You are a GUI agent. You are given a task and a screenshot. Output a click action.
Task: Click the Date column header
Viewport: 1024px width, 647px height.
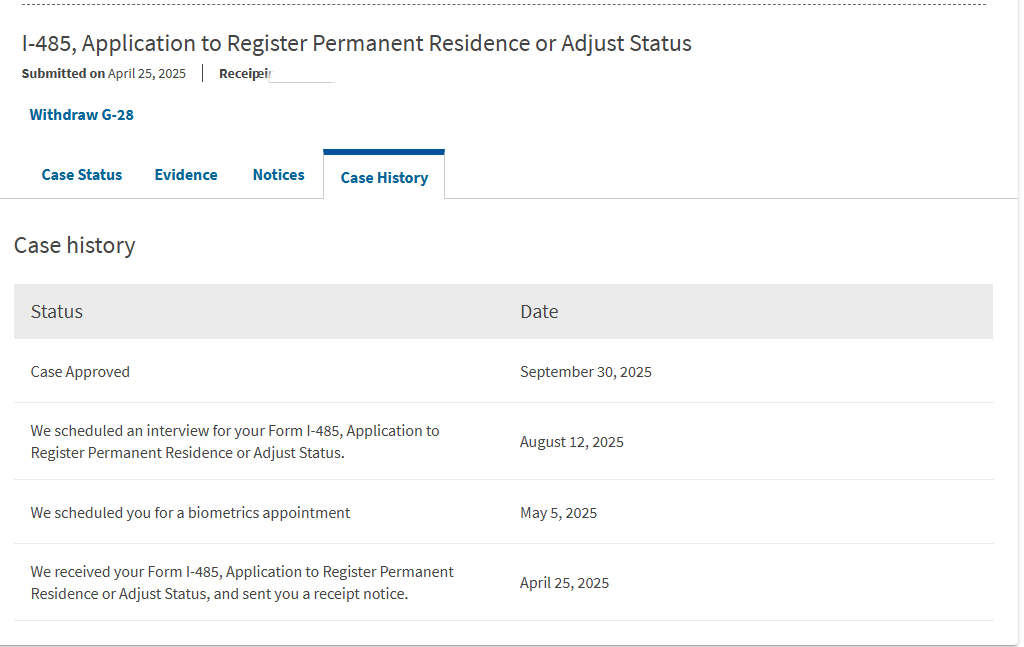[x=539, y=311]
